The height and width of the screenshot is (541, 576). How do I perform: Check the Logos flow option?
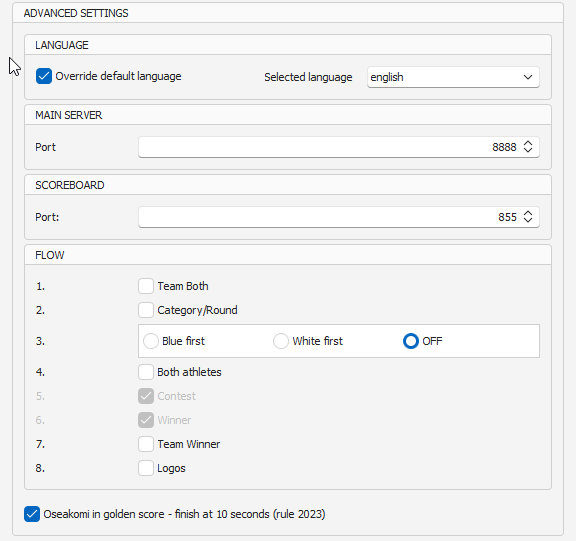pos(146,468)
